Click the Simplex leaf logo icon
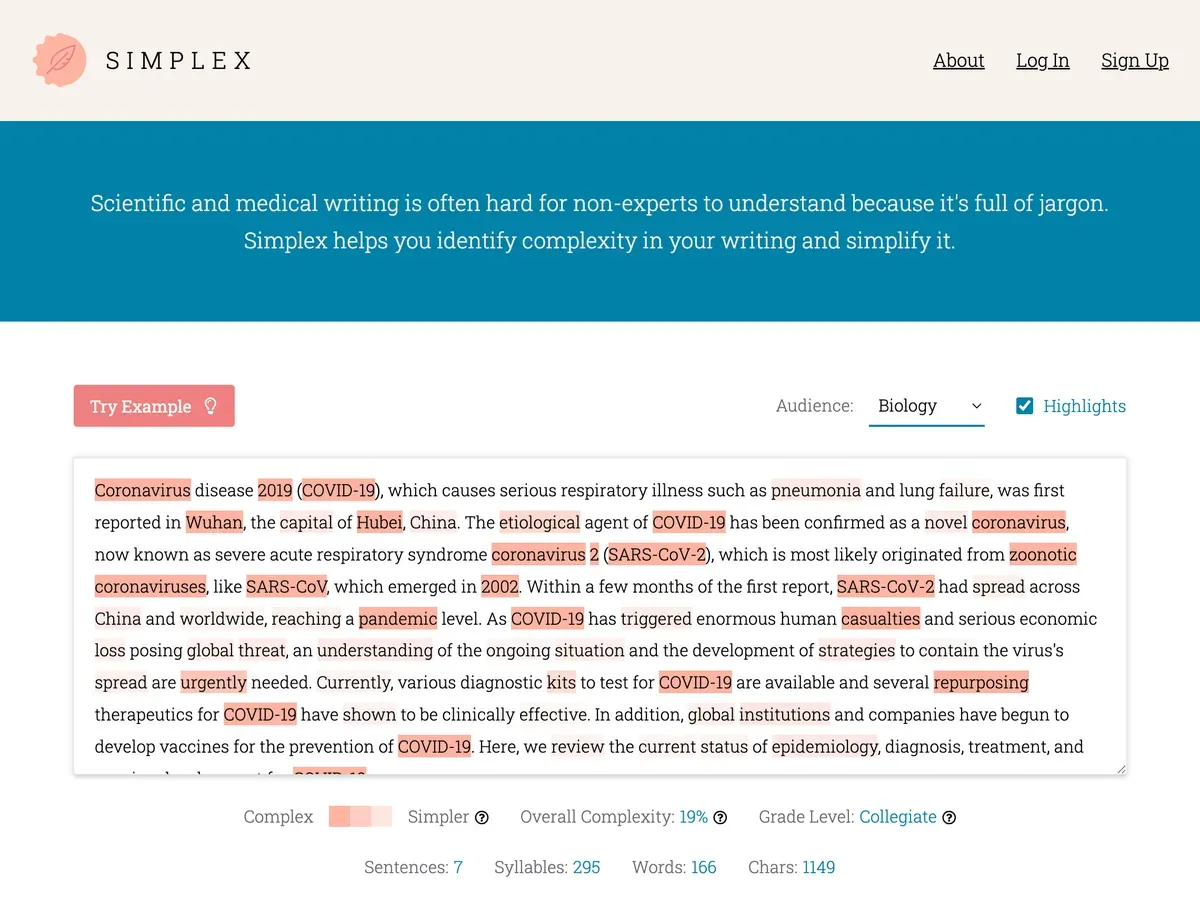 click(x=59, y=60)
